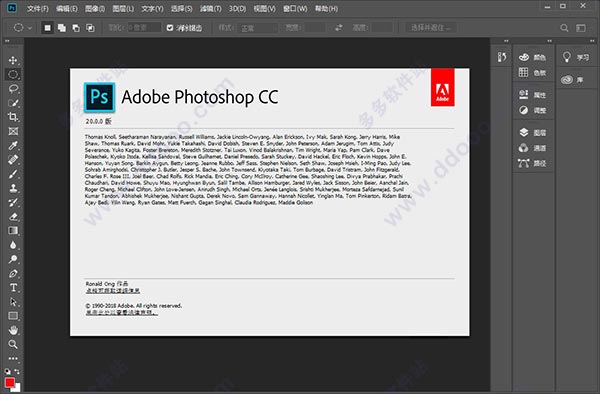The image size is (600, 394).
Task: Open the History panel icon
Action: pos(502,57)
